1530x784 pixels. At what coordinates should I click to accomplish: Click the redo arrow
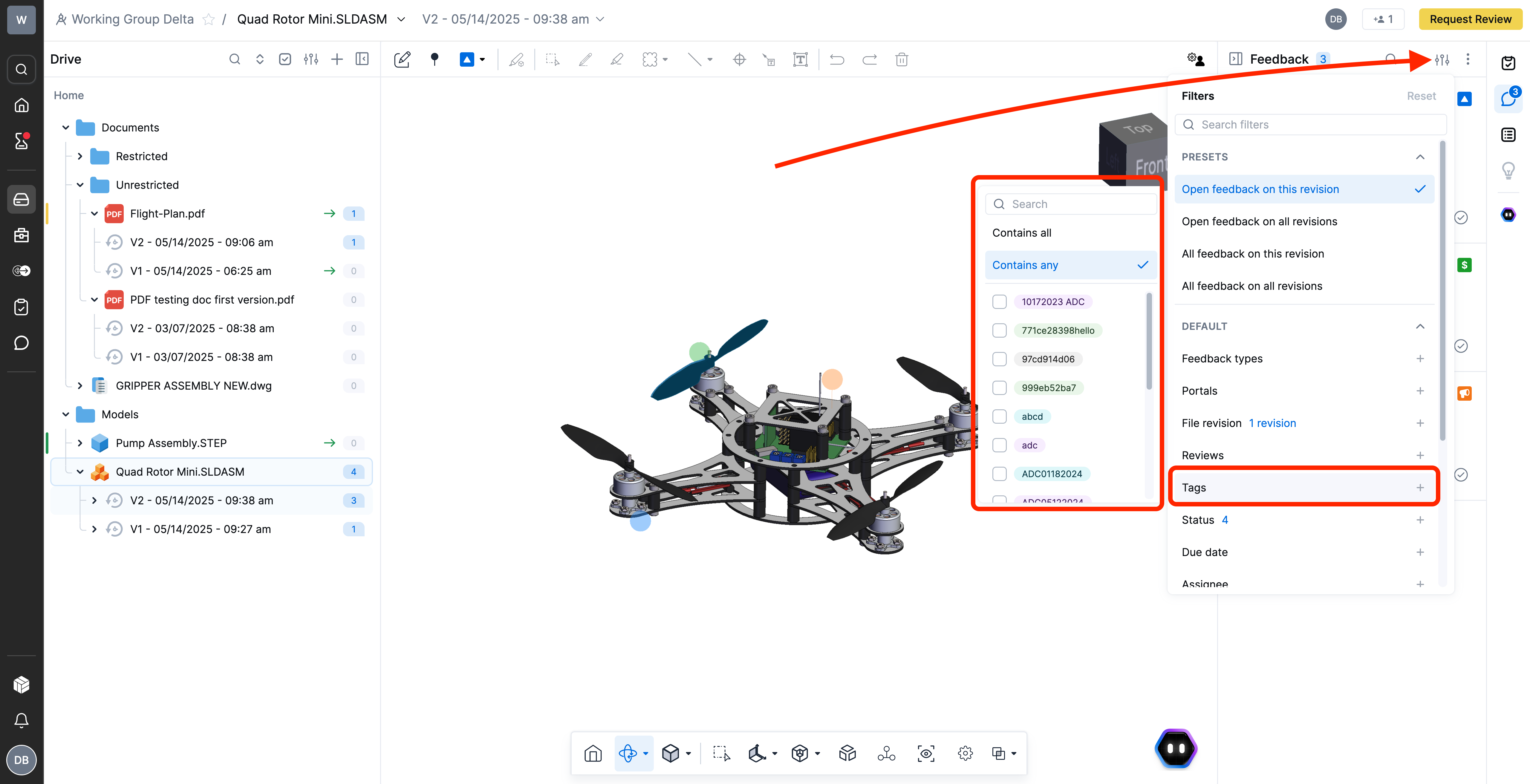[870, 59]
